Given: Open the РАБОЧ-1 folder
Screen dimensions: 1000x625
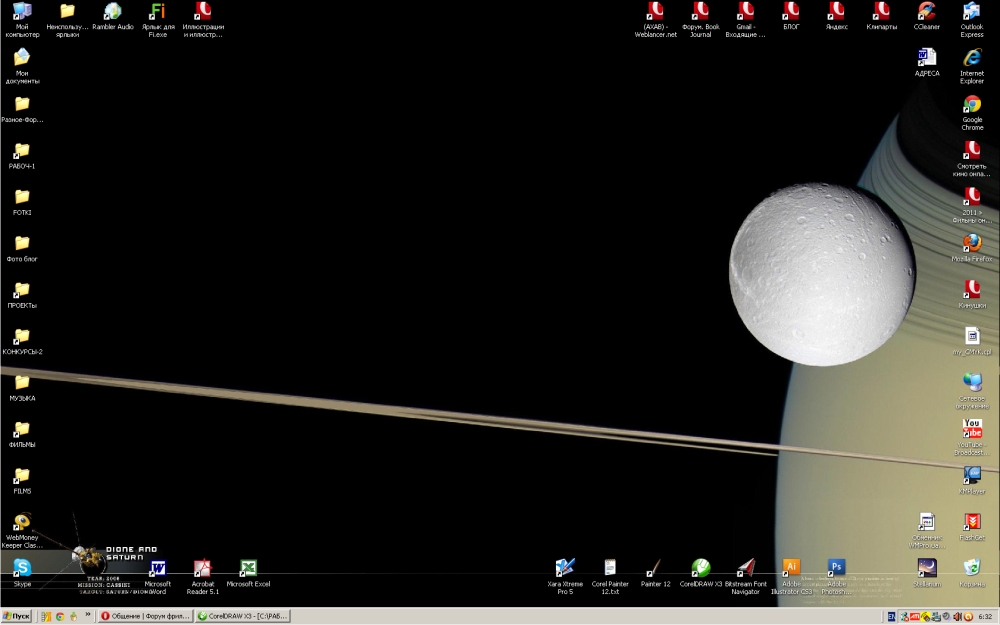Looking at the screenshot, I should (22, 155).
